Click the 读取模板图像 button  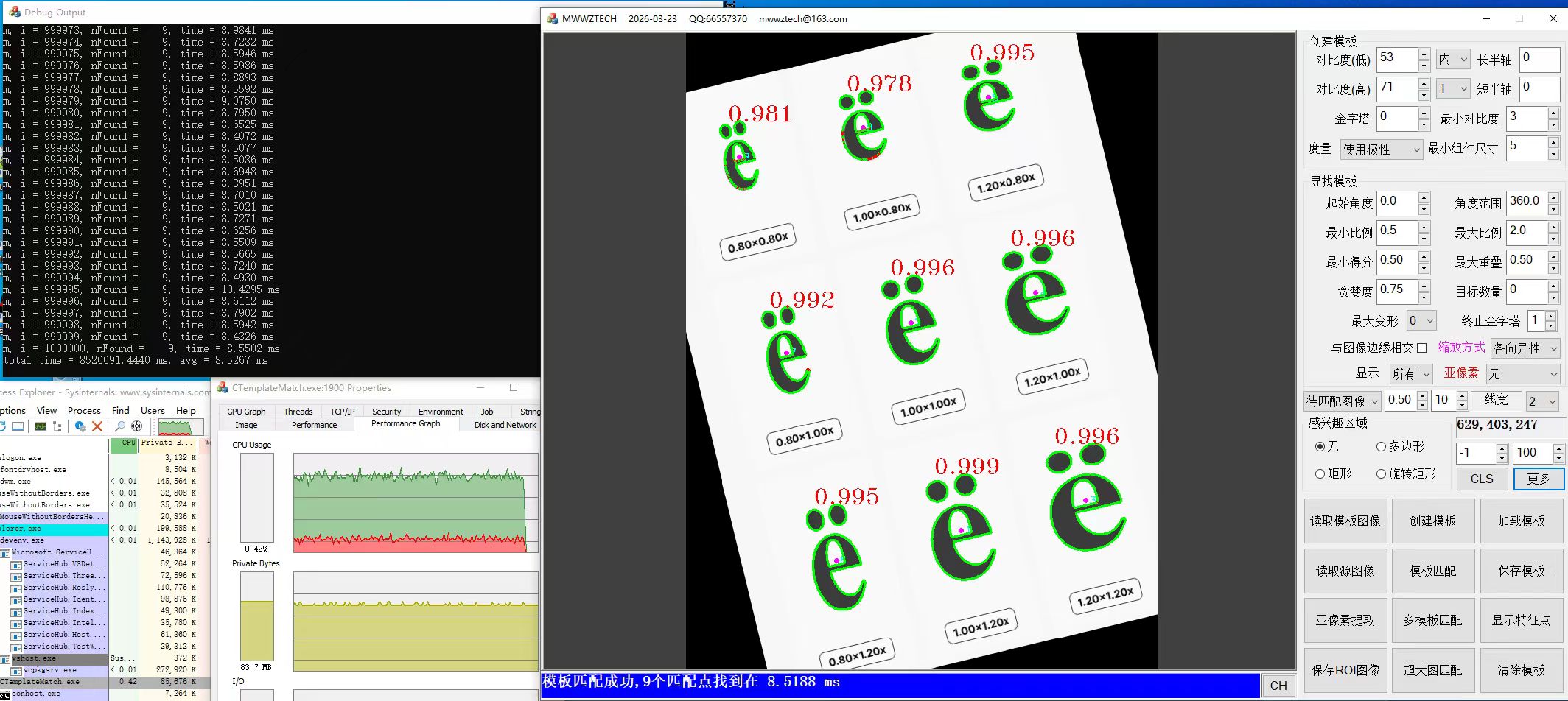coord(1345,521)
